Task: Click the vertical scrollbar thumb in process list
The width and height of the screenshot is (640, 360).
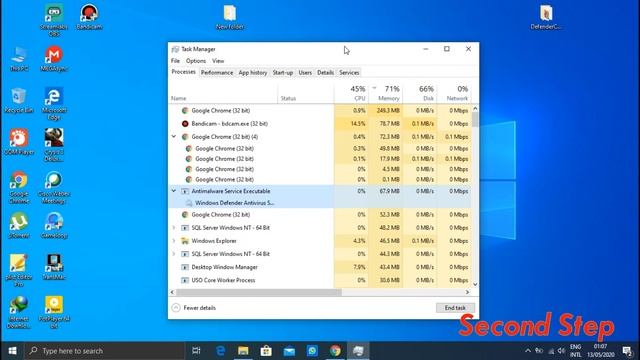Action: (475, 120)
